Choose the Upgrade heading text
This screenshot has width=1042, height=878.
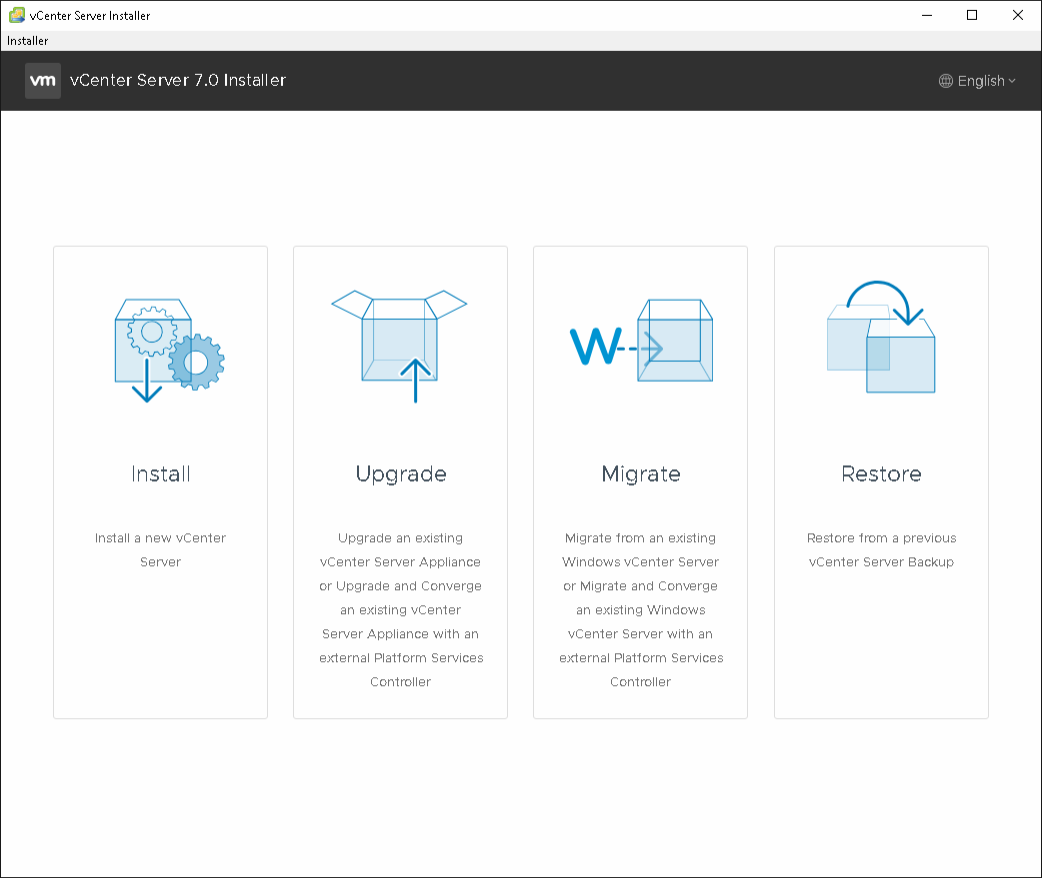[x=401, y=474]
